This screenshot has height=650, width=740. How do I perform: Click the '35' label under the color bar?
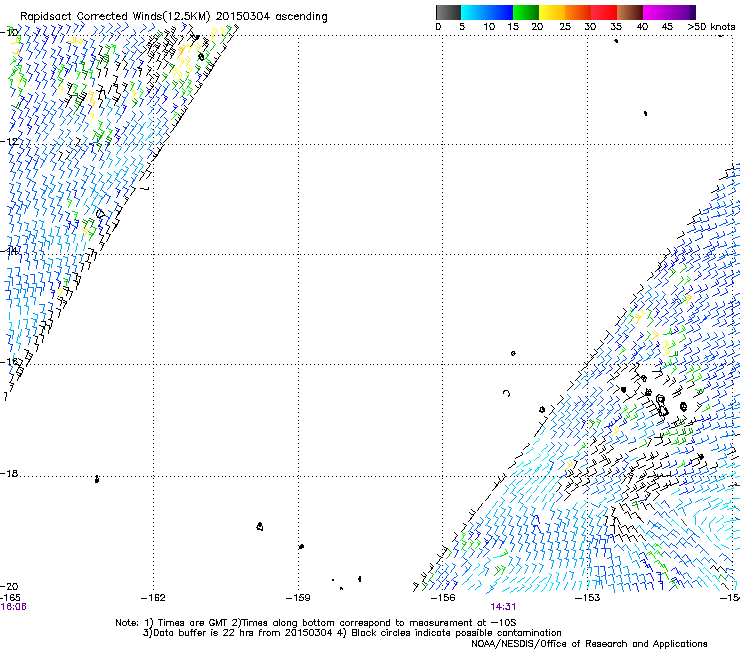[x=616, y=27]
